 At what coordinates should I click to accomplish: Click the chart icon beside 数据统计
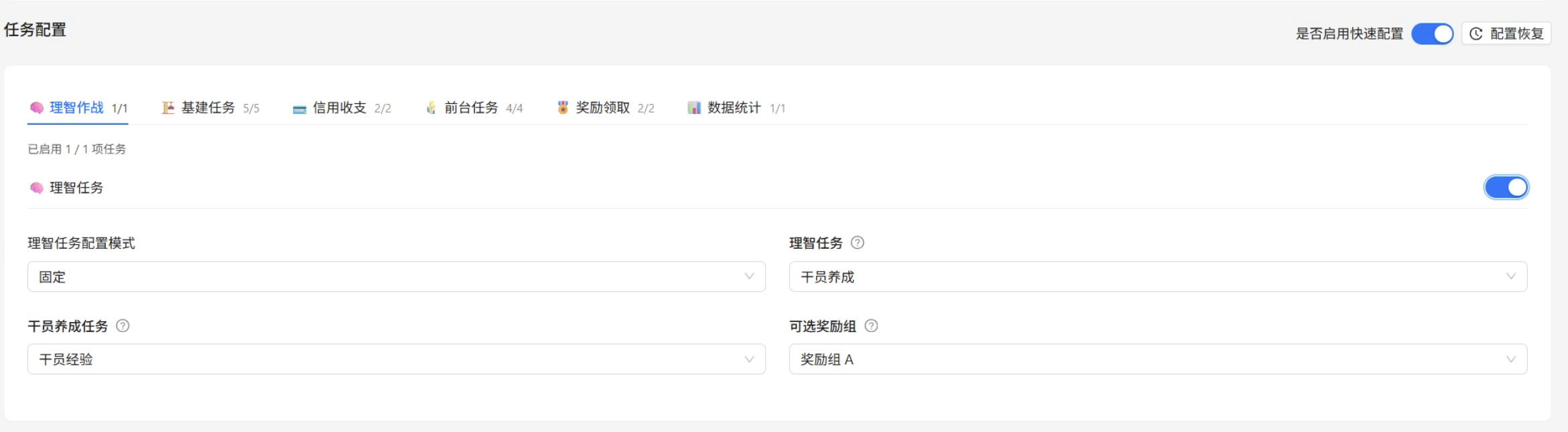pyautogui.click(x=694, y=108)
